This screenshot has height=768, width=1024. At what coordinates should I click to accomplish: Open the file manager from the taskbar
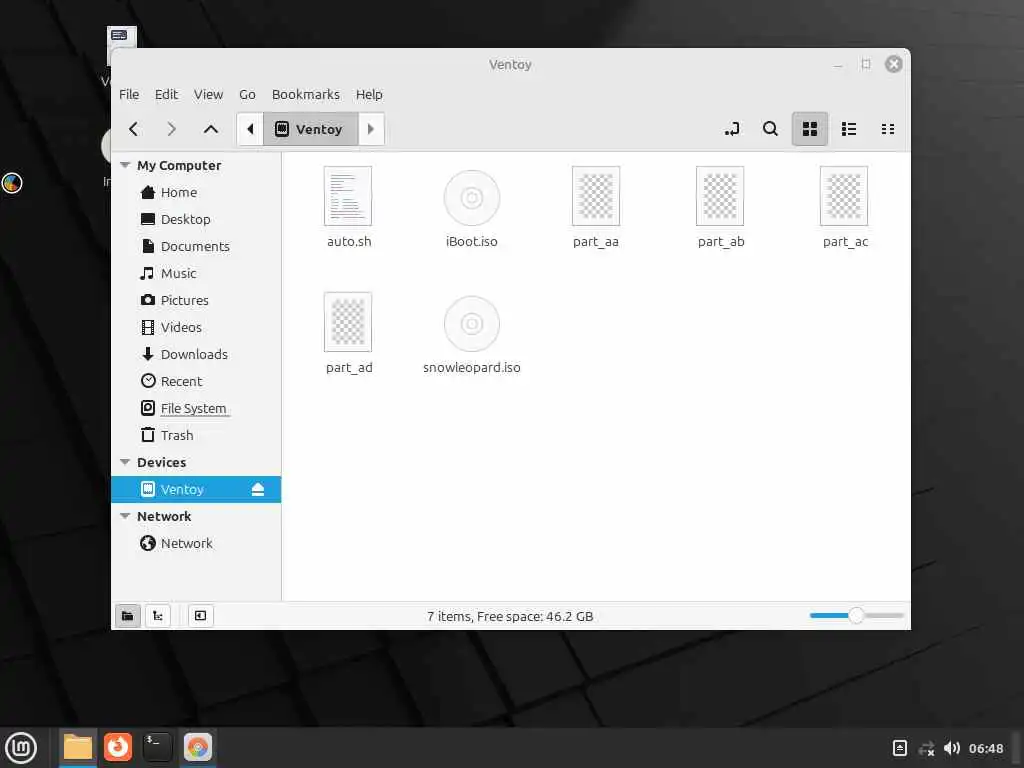coord(78,747)
